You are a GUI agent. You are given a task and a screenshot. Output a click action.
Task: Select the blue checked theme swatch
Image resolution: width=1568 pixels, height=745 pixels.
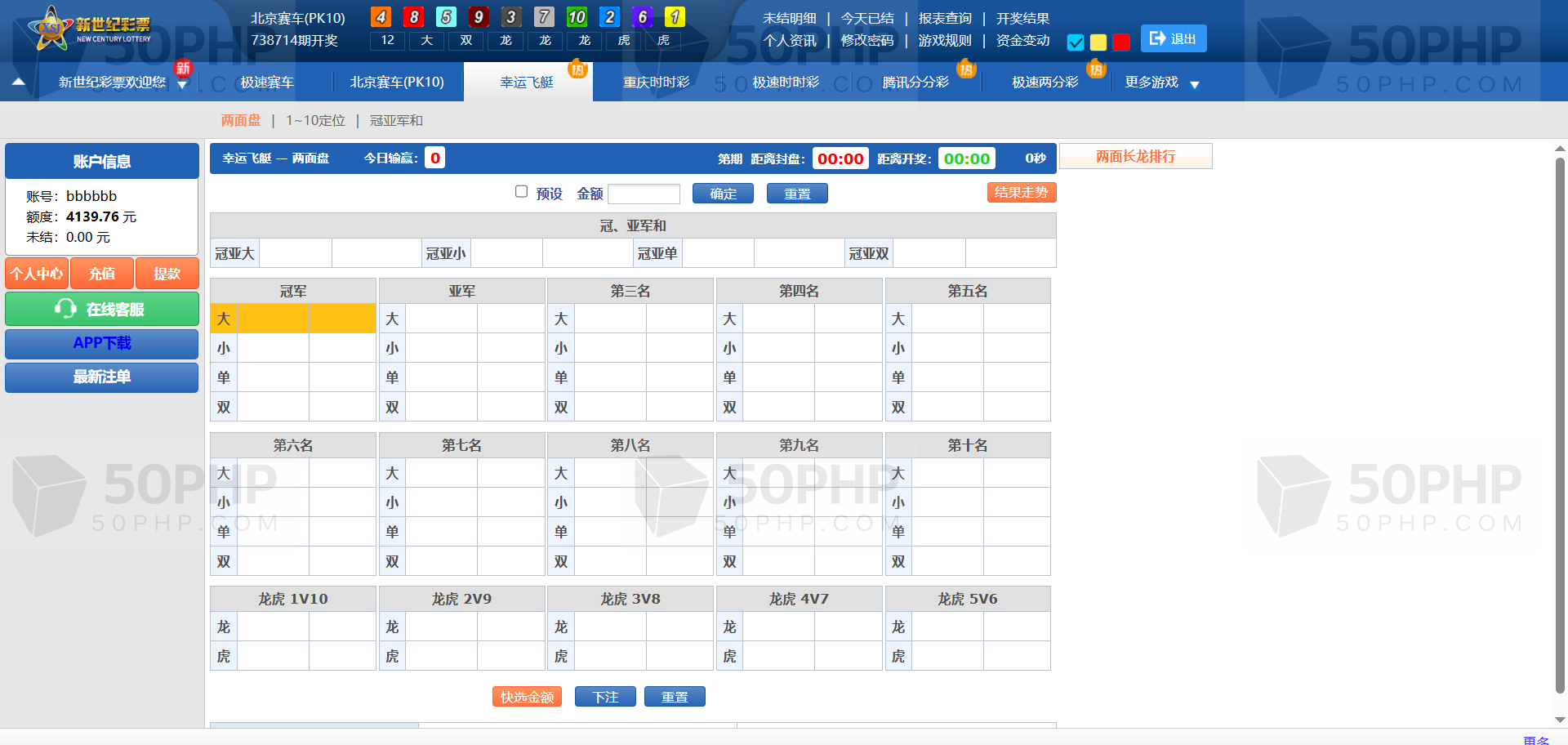pyautogui.click(x=1076, y=42)
